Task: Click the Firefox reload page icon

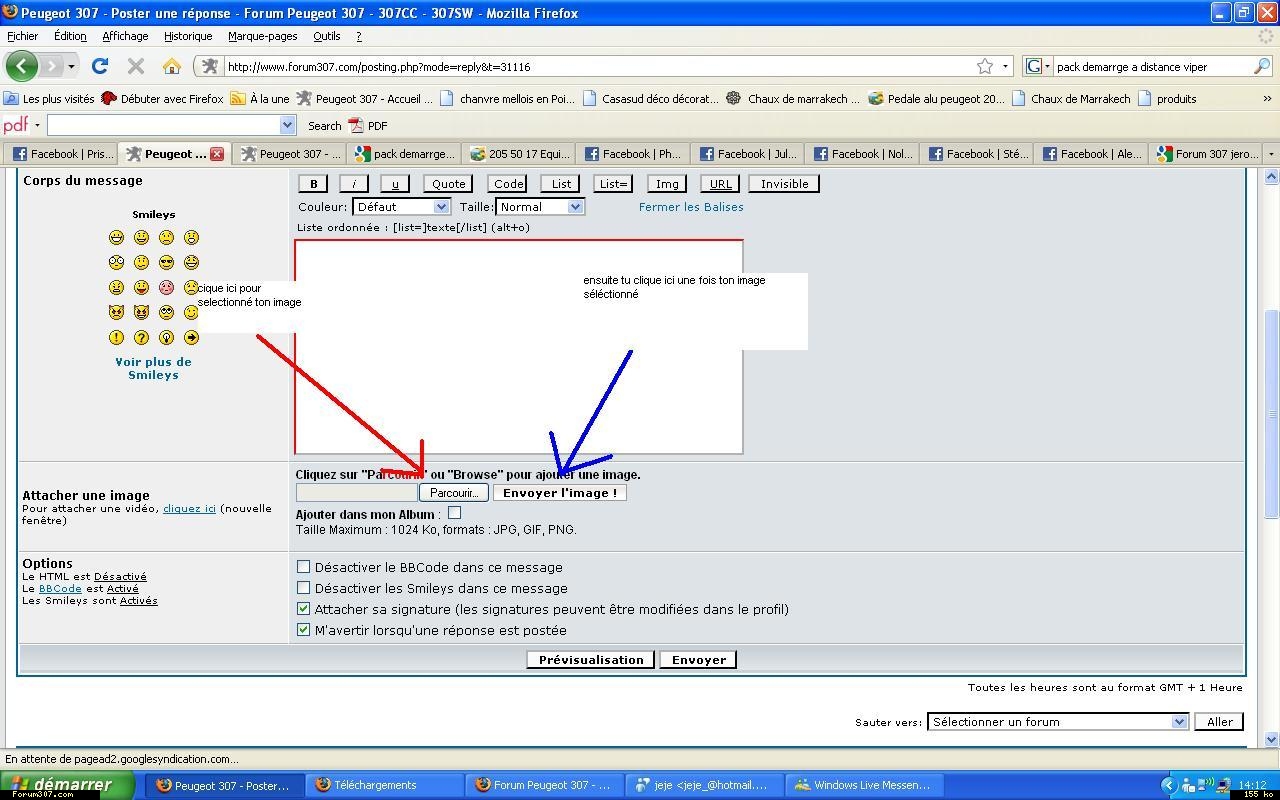Action: coord(99,66)
